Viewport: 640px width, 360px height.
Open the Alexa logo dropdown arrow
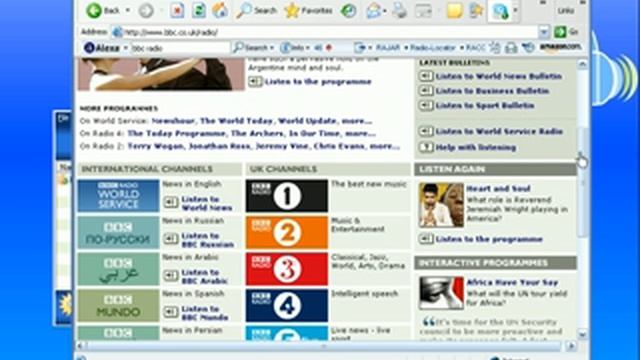126,48
